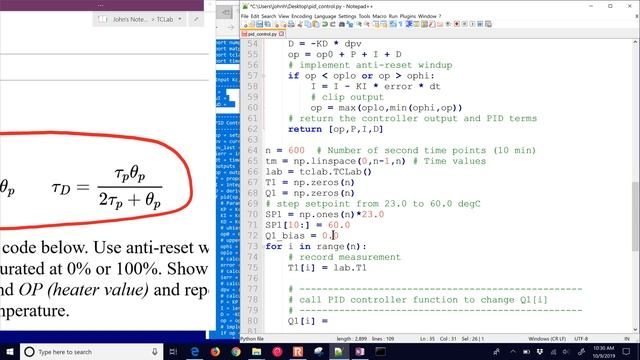This screenshot has width=640, height=360.
Task: Open the User Defined Language icon
Action: (x=417, y=24)
